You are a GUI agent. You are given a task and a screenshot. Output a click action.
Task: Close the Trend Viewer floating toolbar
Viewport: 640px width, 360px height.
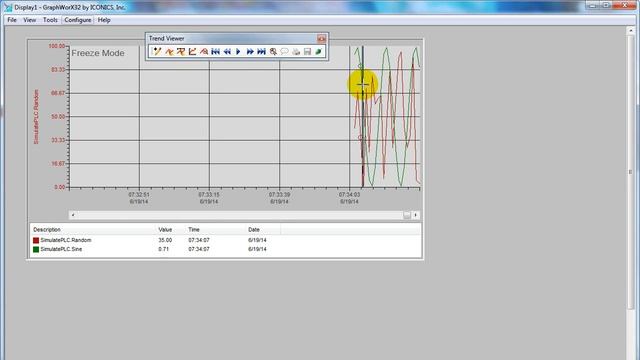coord(322,39)
